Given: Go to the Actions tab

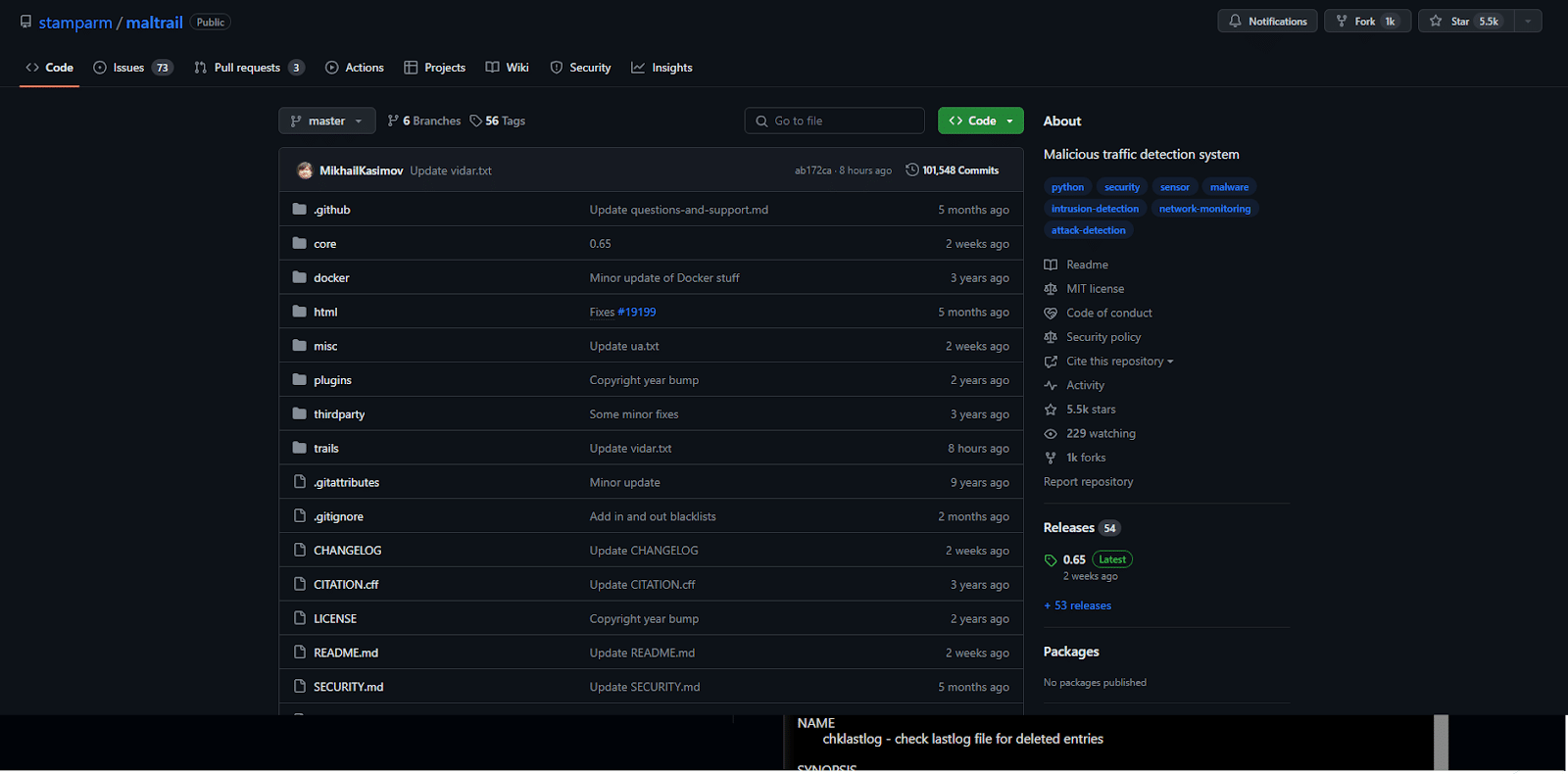Looking at the screenshot, I should point(355,68).
